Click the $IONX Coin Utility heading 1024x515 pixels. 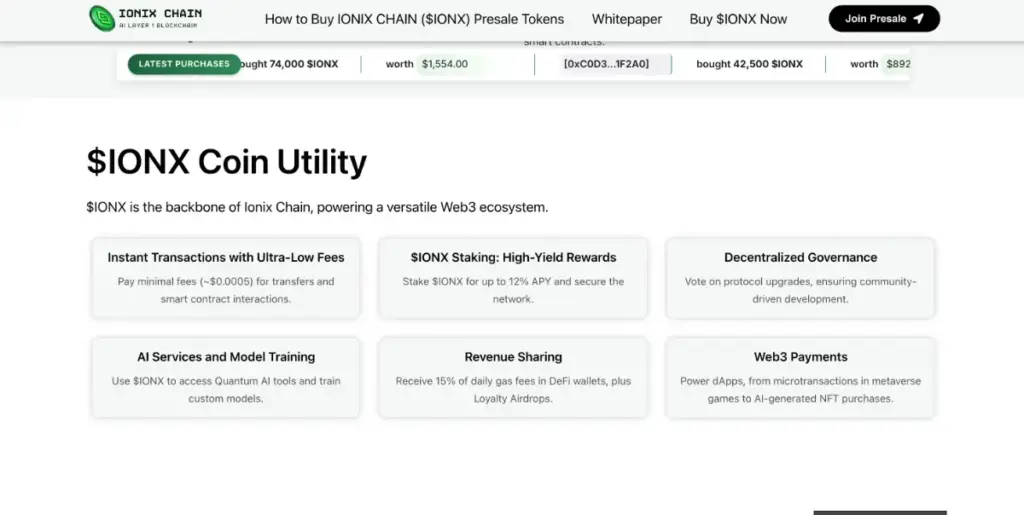click(227, 162)
